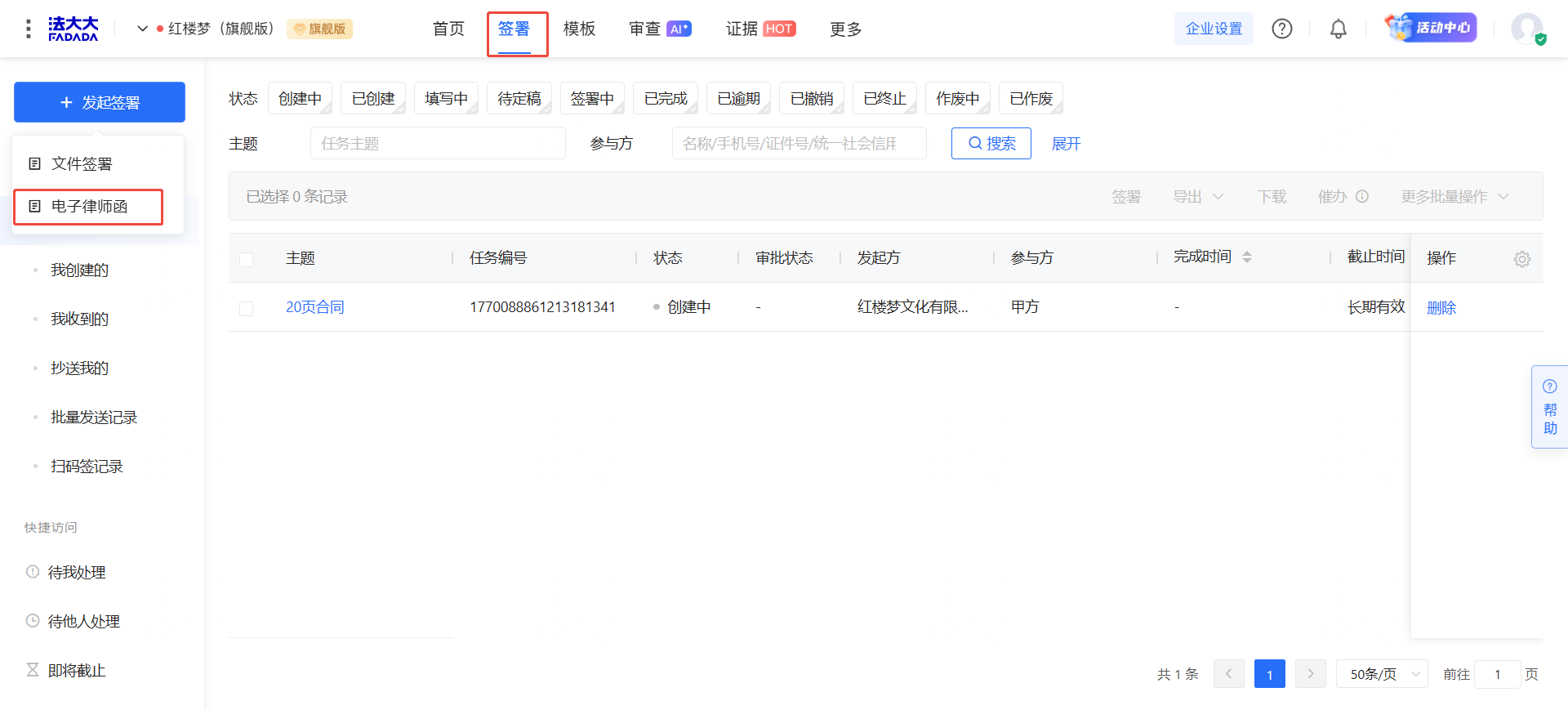Image resolution: width=1568 pixels, height=710 pixels.
Task: Open the 20页合同 link
Action: tap(315, 307)
